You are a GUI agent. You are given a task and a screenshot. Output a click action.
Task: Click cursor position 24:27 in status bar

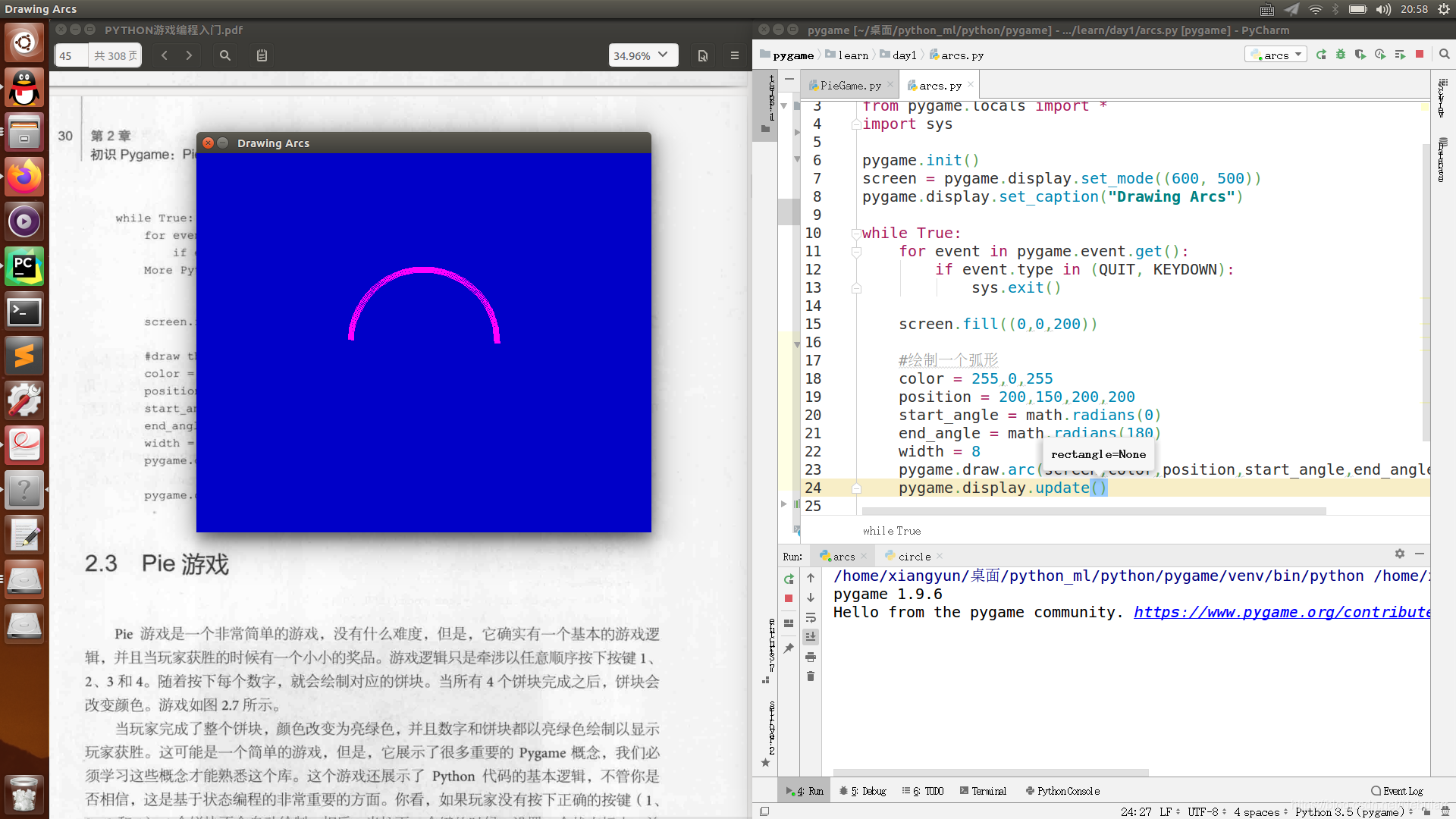tap(1136, 811)
